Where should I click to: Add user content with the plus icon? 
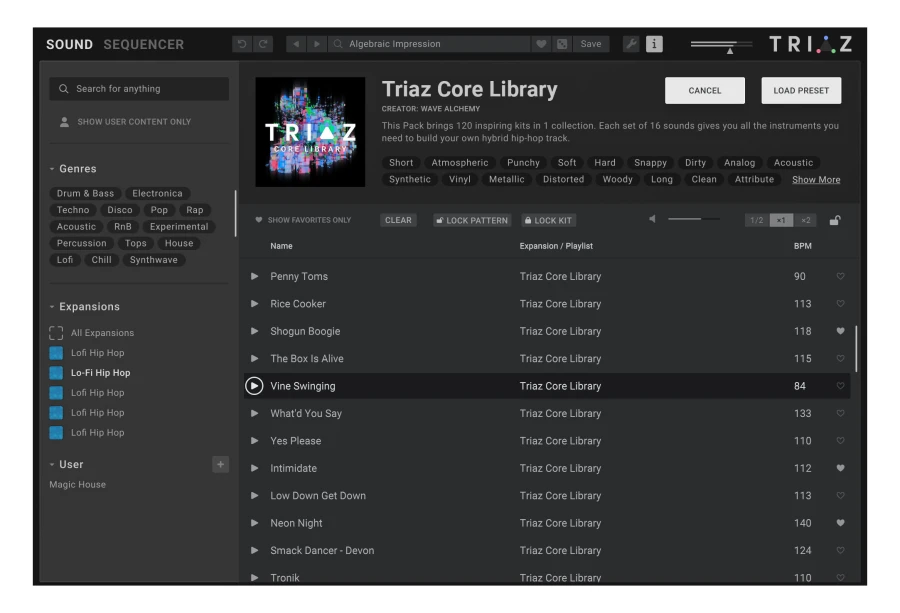pos(220,464)
